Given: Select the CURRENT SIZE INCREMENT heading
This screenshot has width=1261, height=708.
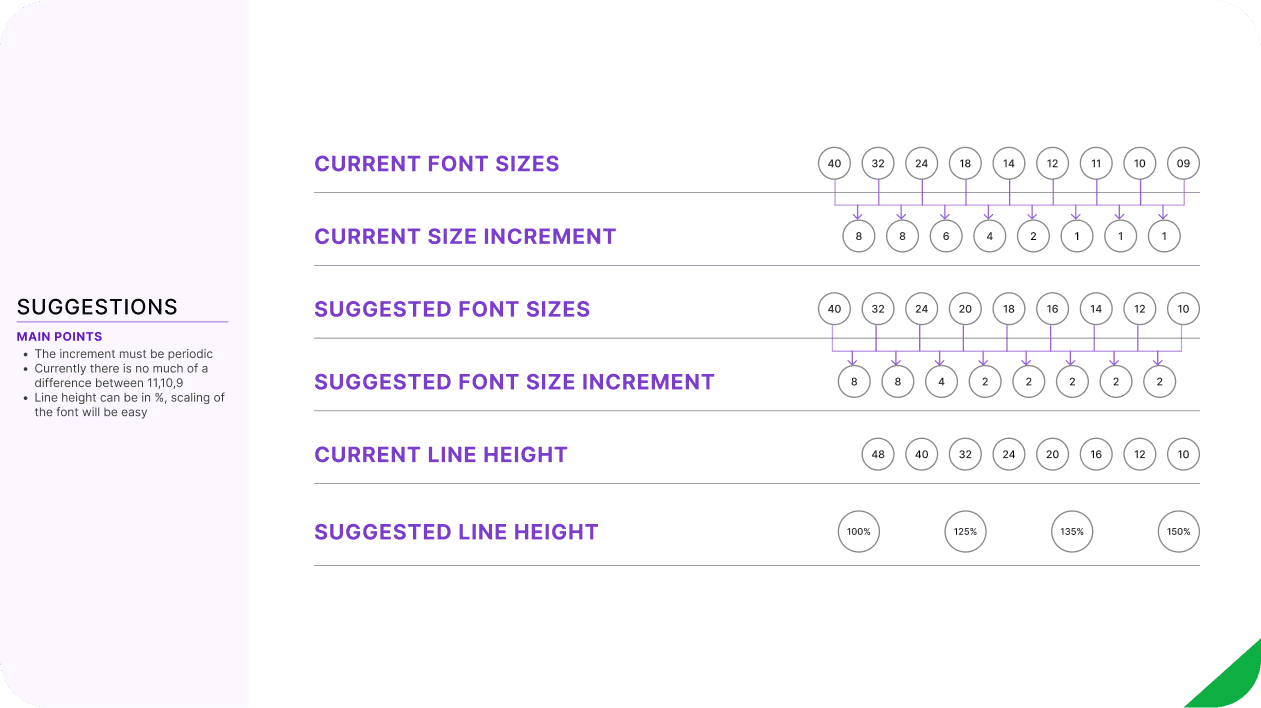Looking at the screenshot, I should coord(465,237).
